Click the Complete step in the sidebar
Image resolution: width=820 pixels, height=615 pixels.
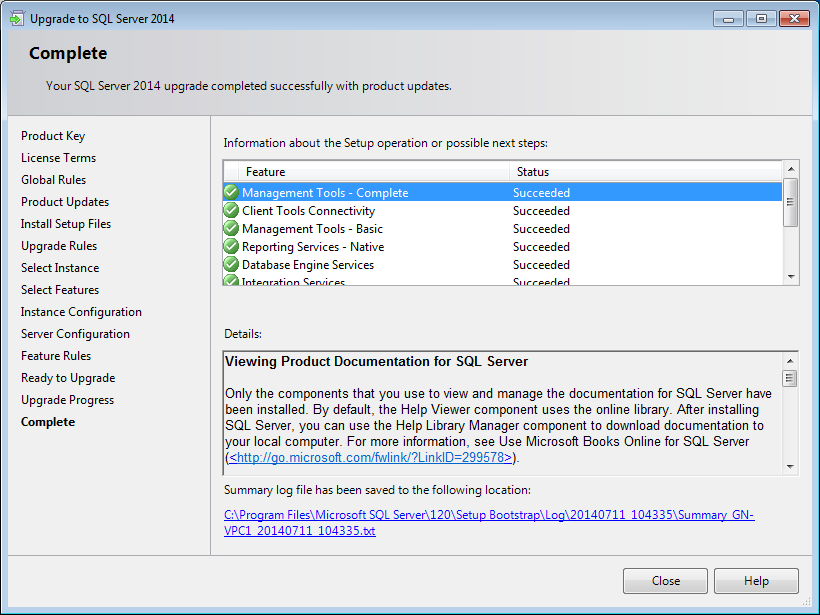tap(48, 422)
